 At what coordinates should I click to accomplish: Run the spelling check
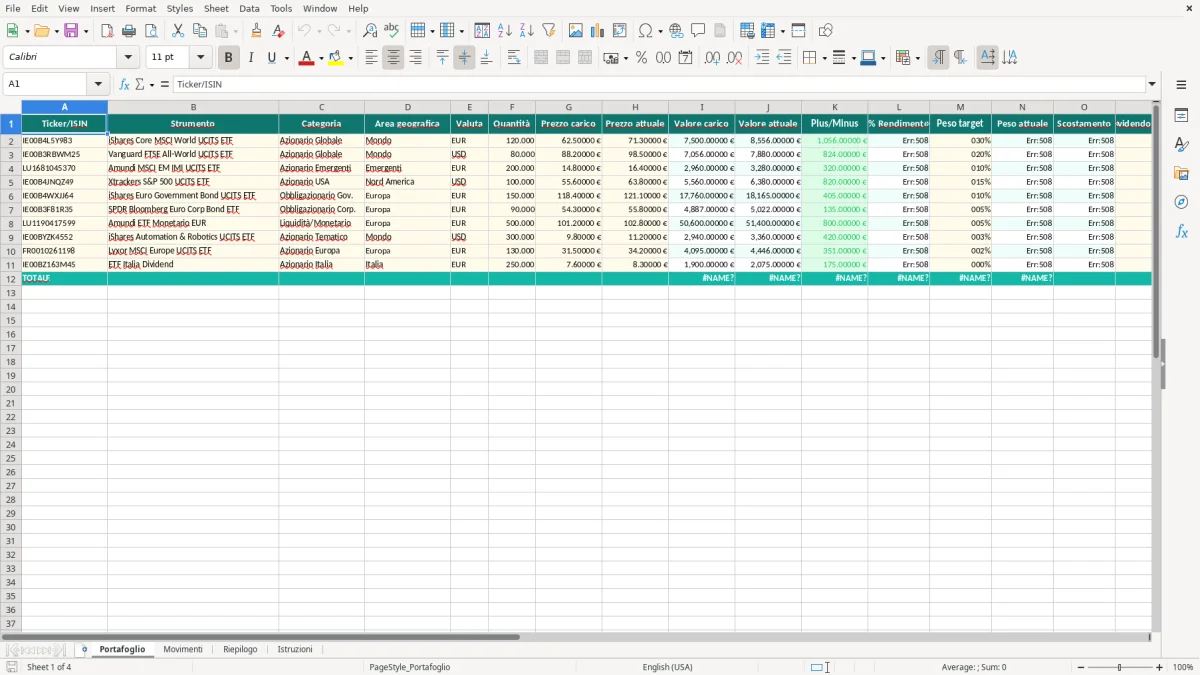click(x=391, y=31)
